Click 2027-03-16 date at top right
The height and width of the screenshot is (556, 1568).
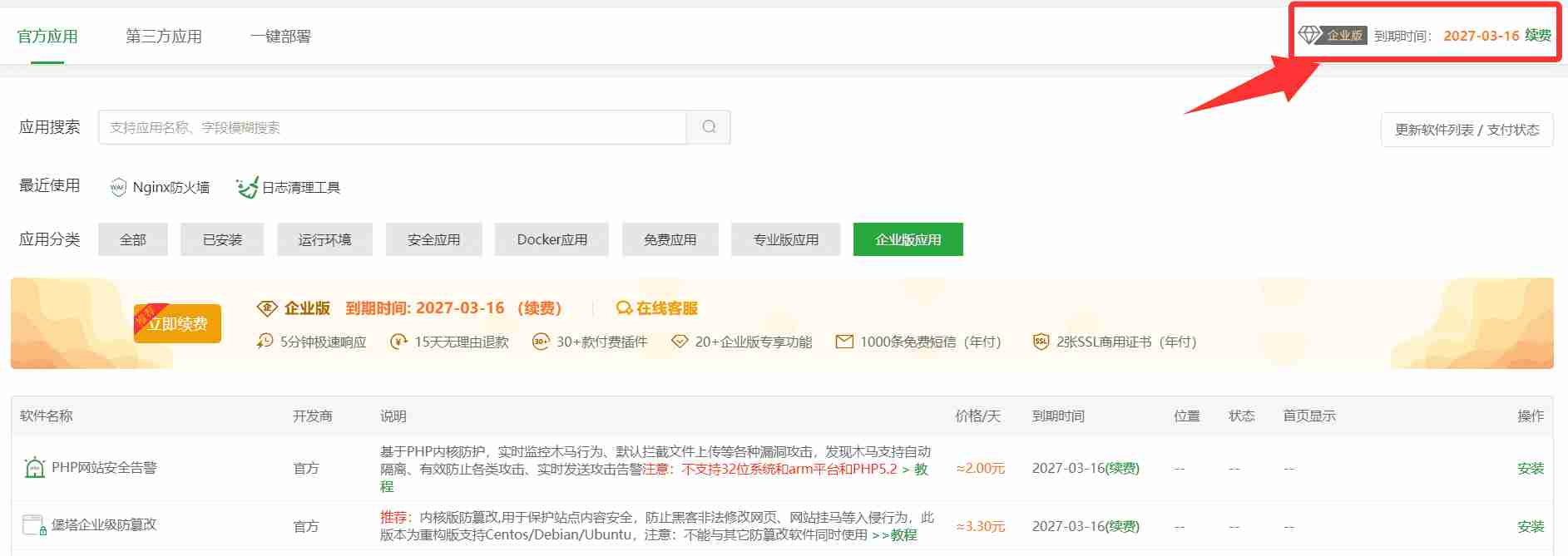1481,36
